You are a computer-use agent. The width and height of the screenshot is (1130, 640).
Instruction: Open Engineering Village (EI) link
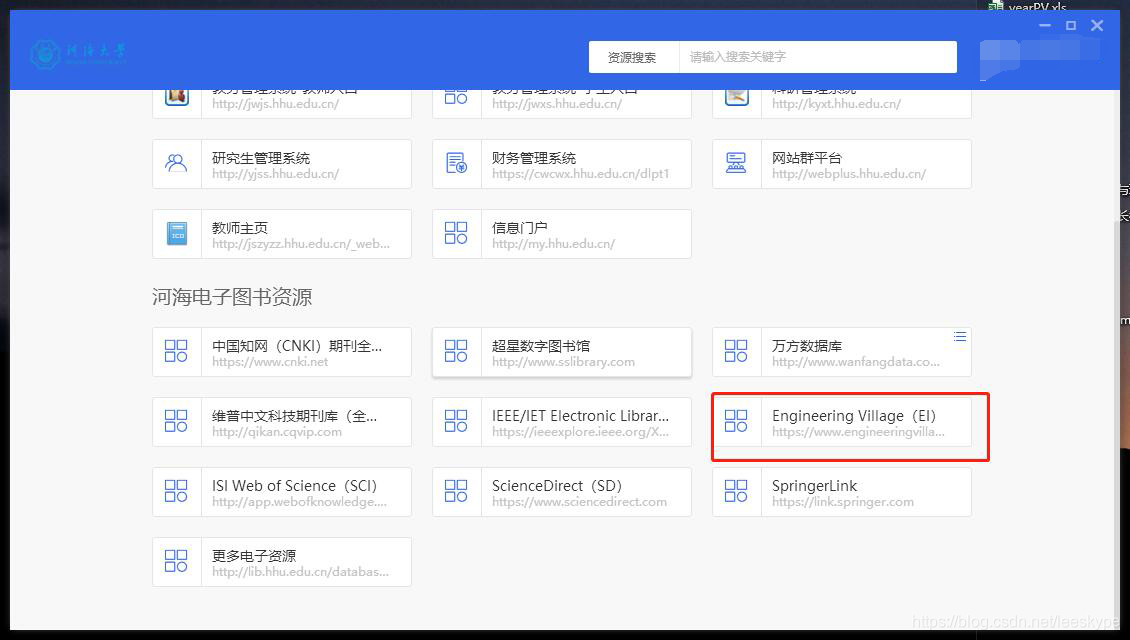point(842,422)
